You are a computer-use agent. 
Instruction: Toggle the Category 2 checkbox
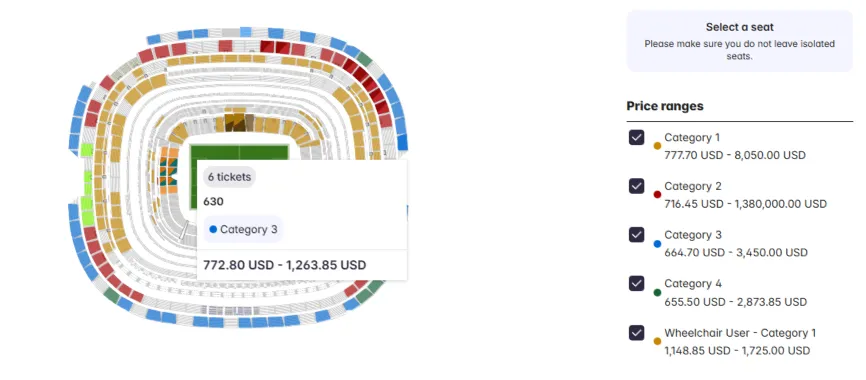[x=636, y=186]
